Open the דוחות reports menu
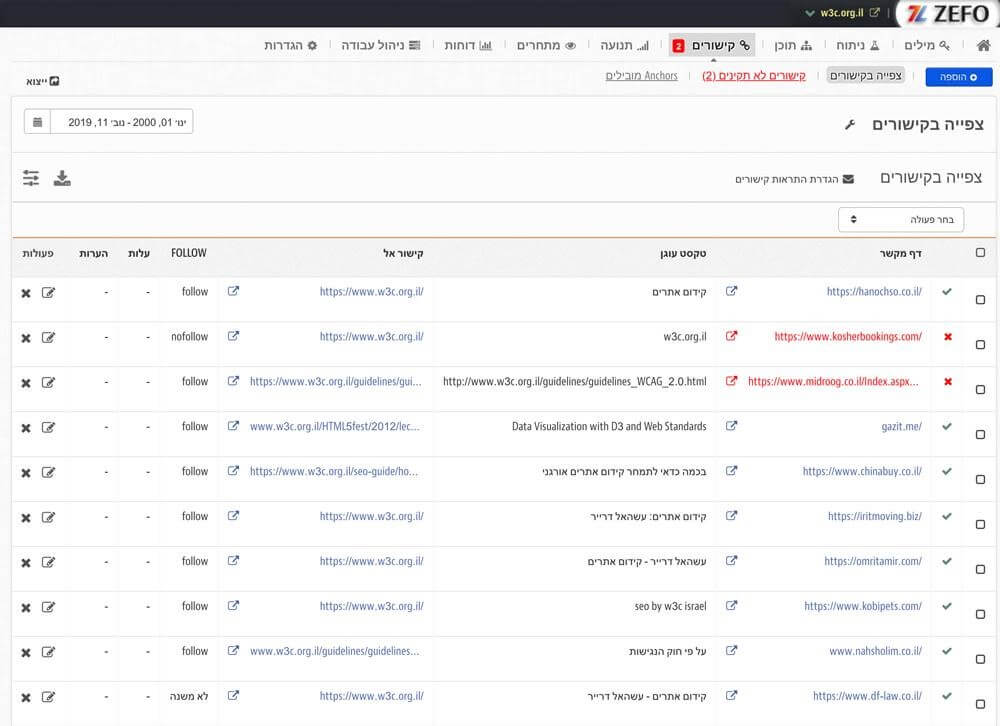1000x726 pixels. [467, 45]
